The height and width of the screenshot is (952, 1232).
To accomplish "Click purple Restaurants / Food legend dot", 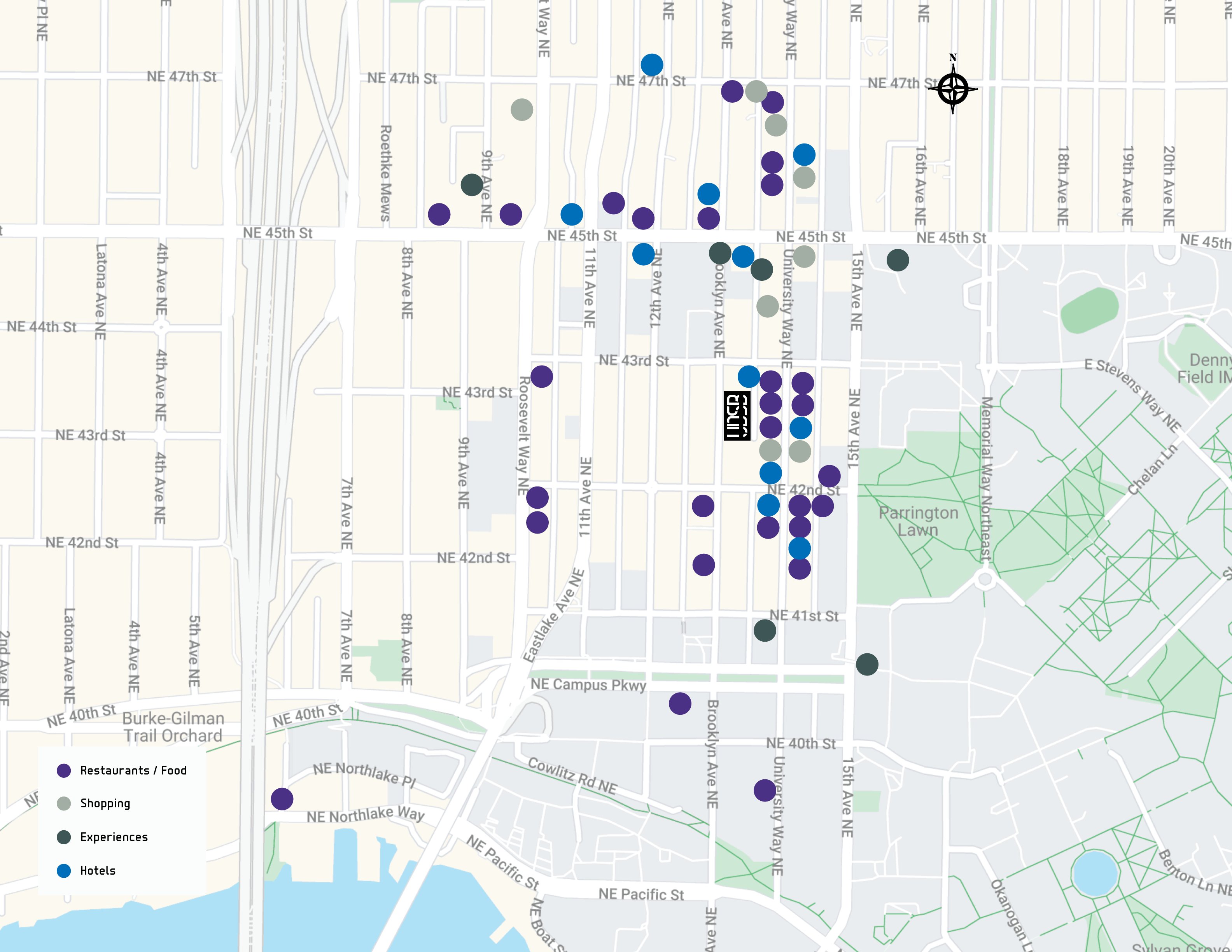I will click(64, 770).
